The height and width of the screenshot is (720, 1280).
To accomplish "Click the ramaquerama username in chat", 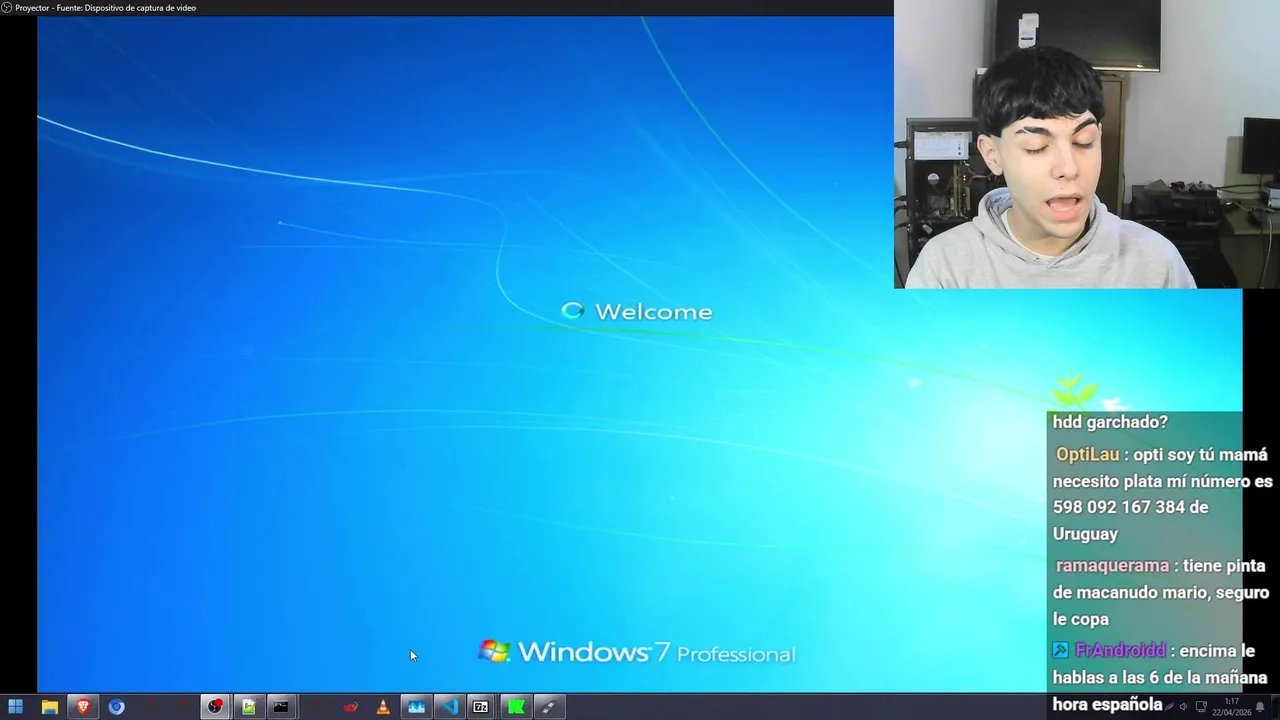I will tap(1112, 565).
